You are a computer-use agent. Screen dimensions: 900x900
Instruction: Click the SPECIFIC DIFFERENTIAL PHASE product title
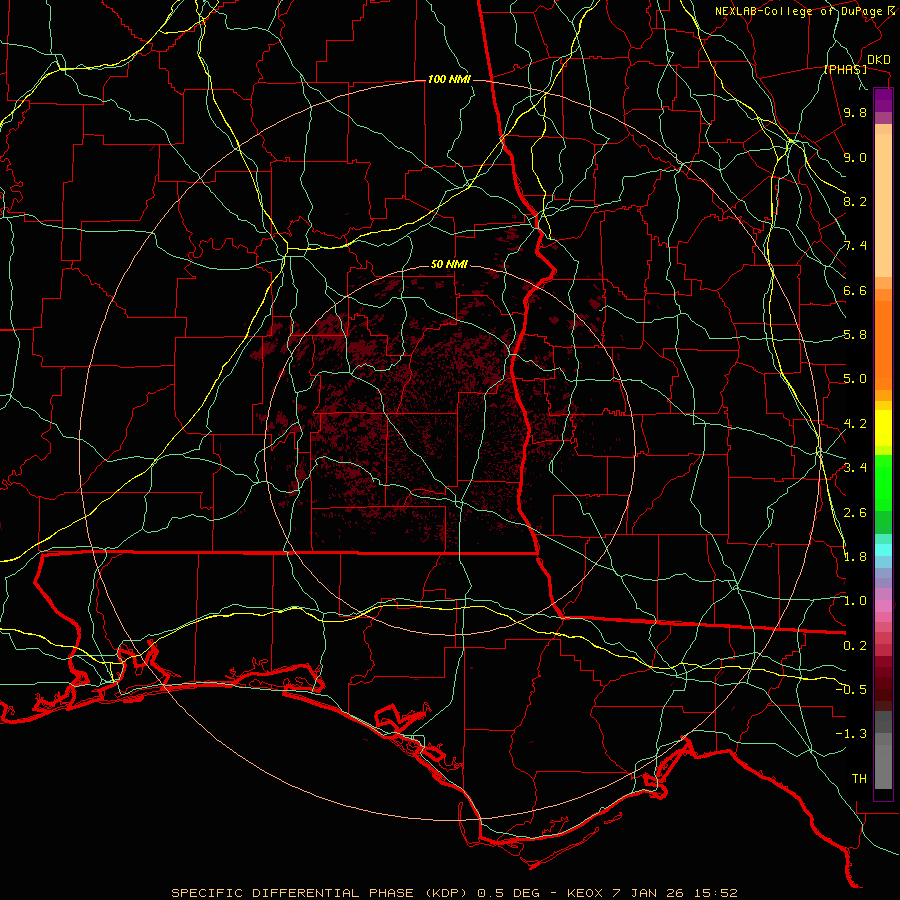(292, 893)
